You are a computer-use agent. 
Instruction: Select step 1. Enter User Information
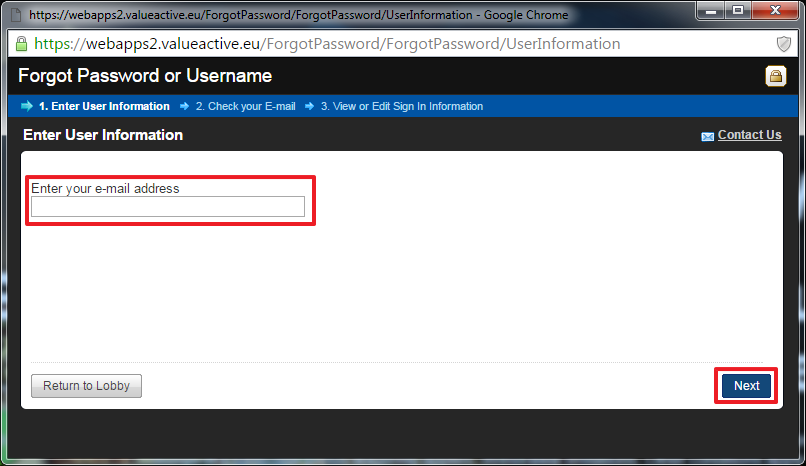coord(104,106)
